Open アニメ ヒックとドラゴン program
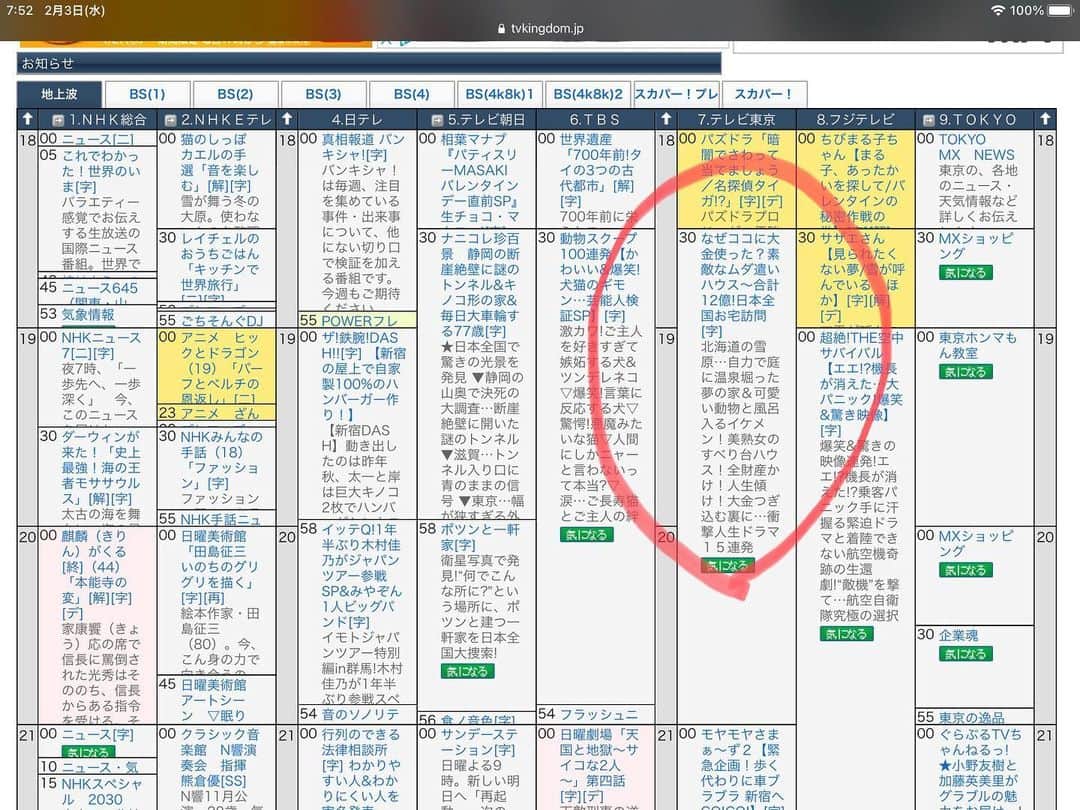Viewport: 1080px width, 810px height. pyautogui.click(x=219, y=368)
